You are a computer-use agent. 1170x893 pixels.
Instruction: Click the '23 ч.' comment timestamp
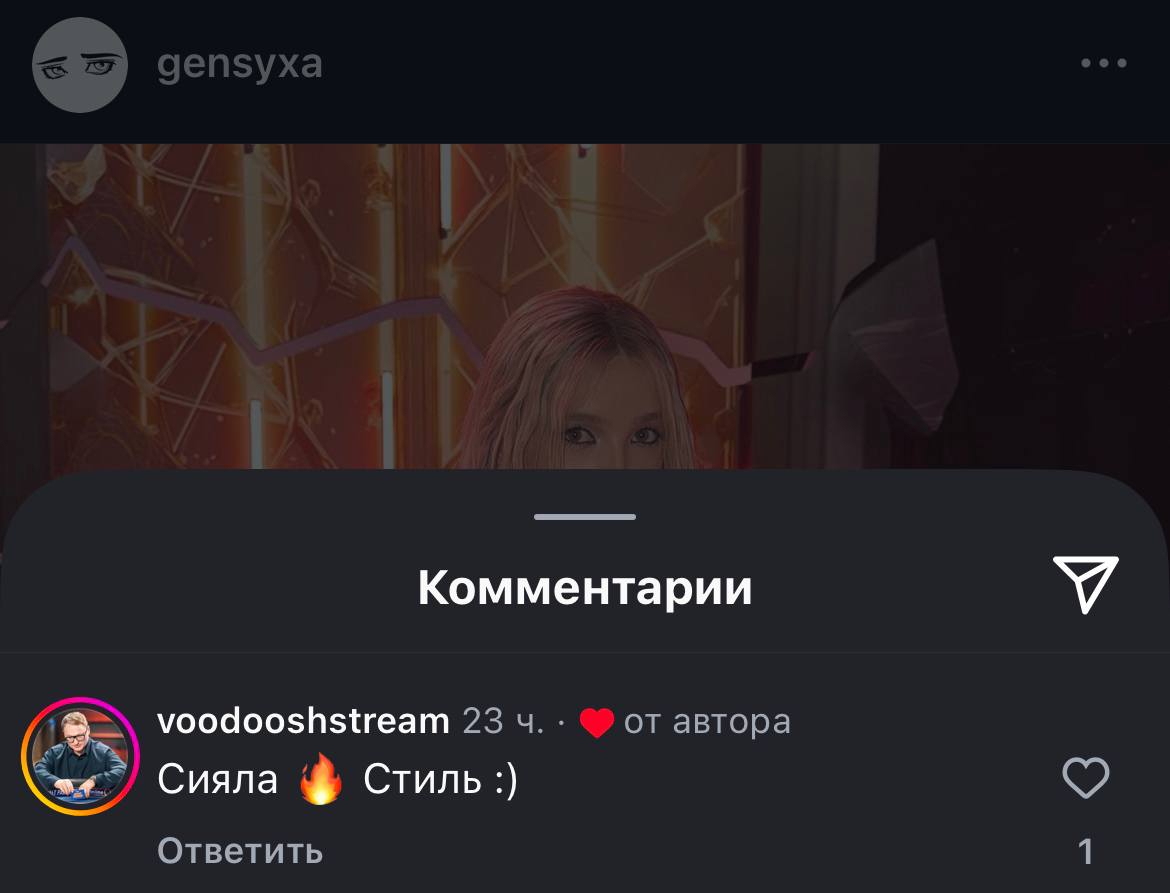pyautogui.click(x=504, y=721)
